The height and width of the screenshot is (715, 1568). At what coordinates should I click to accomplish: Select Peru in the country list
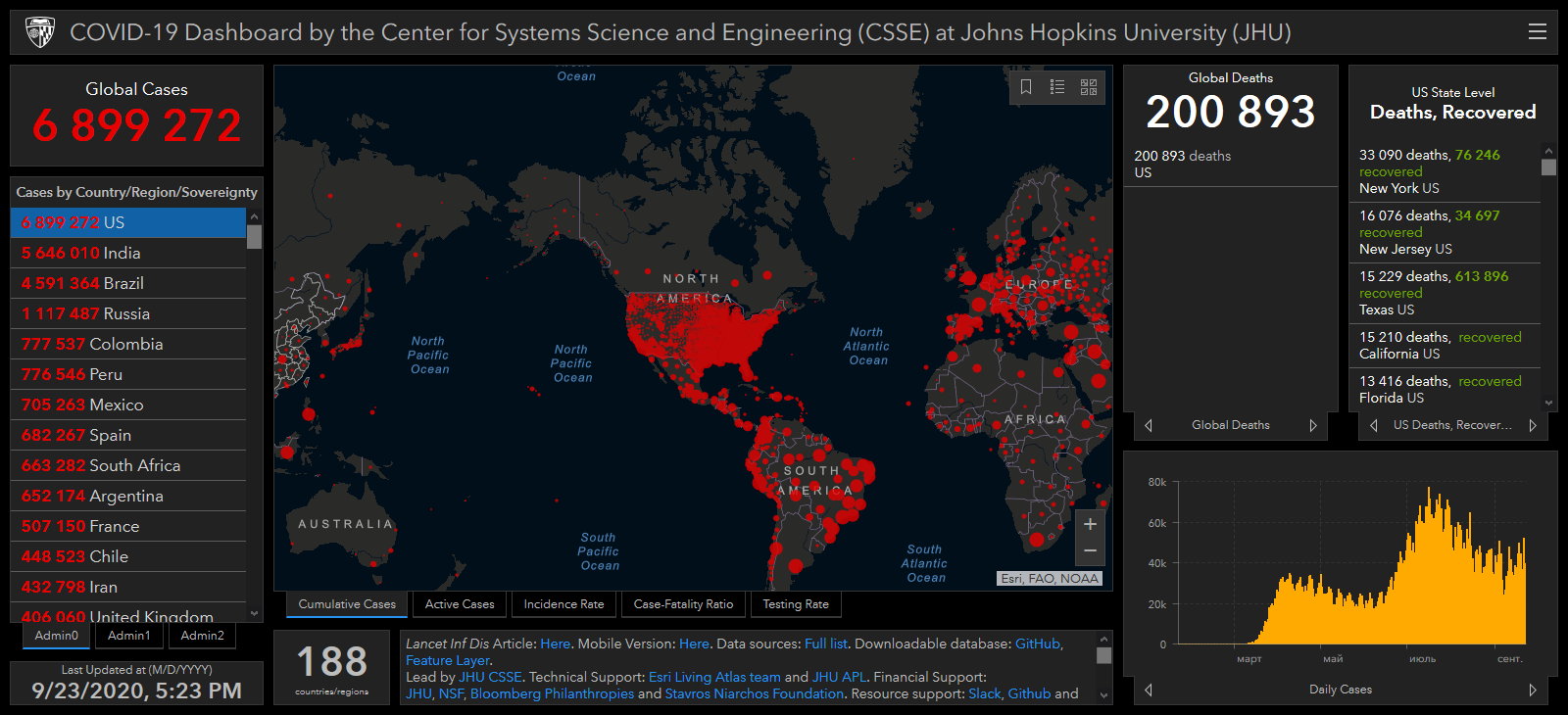click(x=128, y=374)
